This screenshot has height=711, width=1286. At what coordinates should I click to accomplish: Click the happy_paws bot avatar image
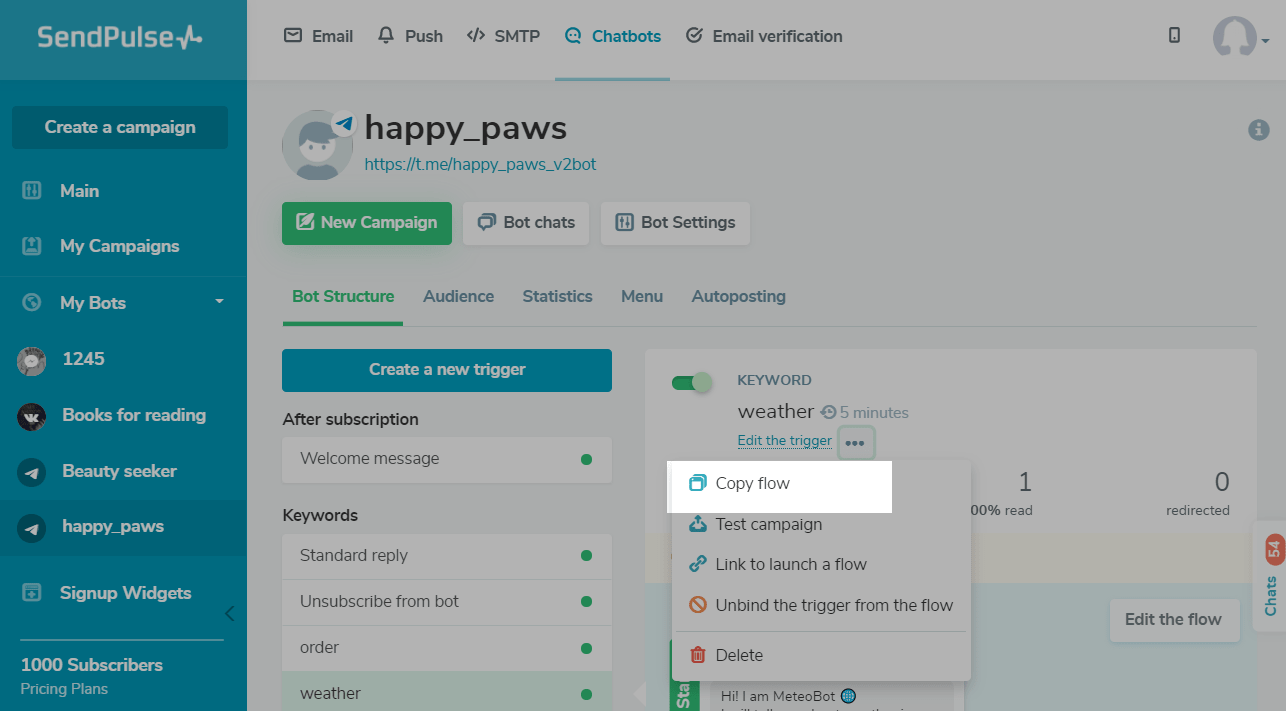(x=318, y=145)
